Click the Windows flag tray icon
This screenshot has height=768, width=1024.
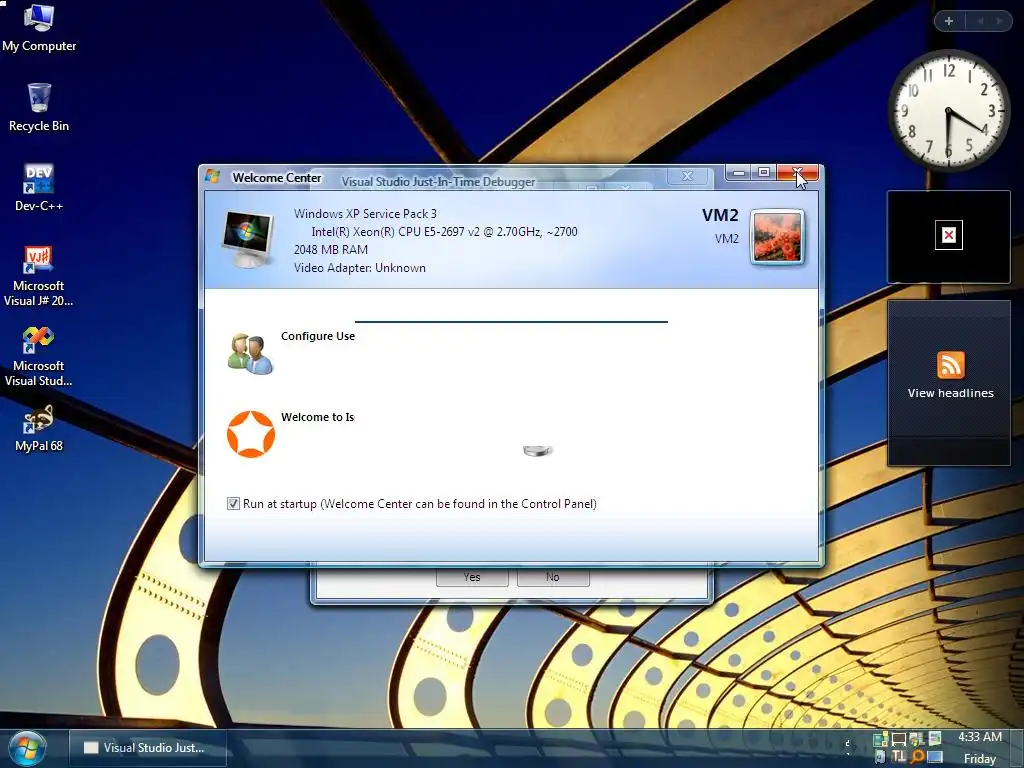click(x=916, y=739)
